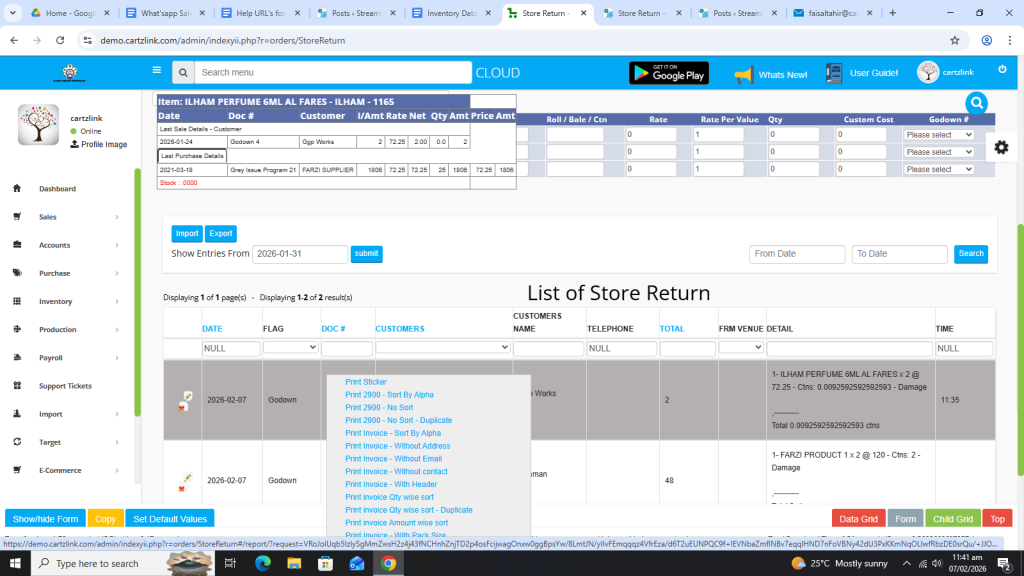Viewport: 1024px width, 576px height.
Task: Click the Edge icon in Windows taskbar
Action: point(261,564)
